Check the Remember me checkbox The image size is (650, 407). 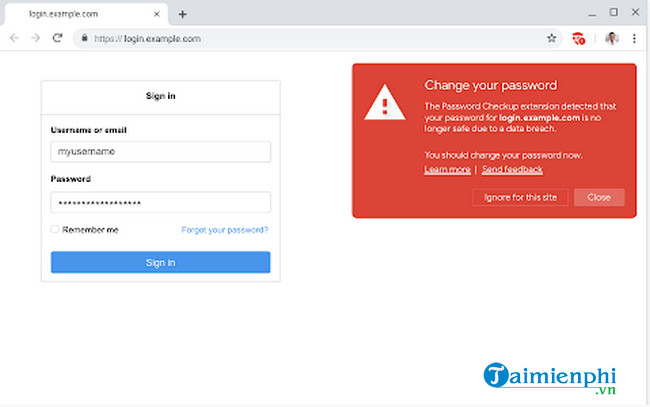pyautogui.click(x=55, y=229)
